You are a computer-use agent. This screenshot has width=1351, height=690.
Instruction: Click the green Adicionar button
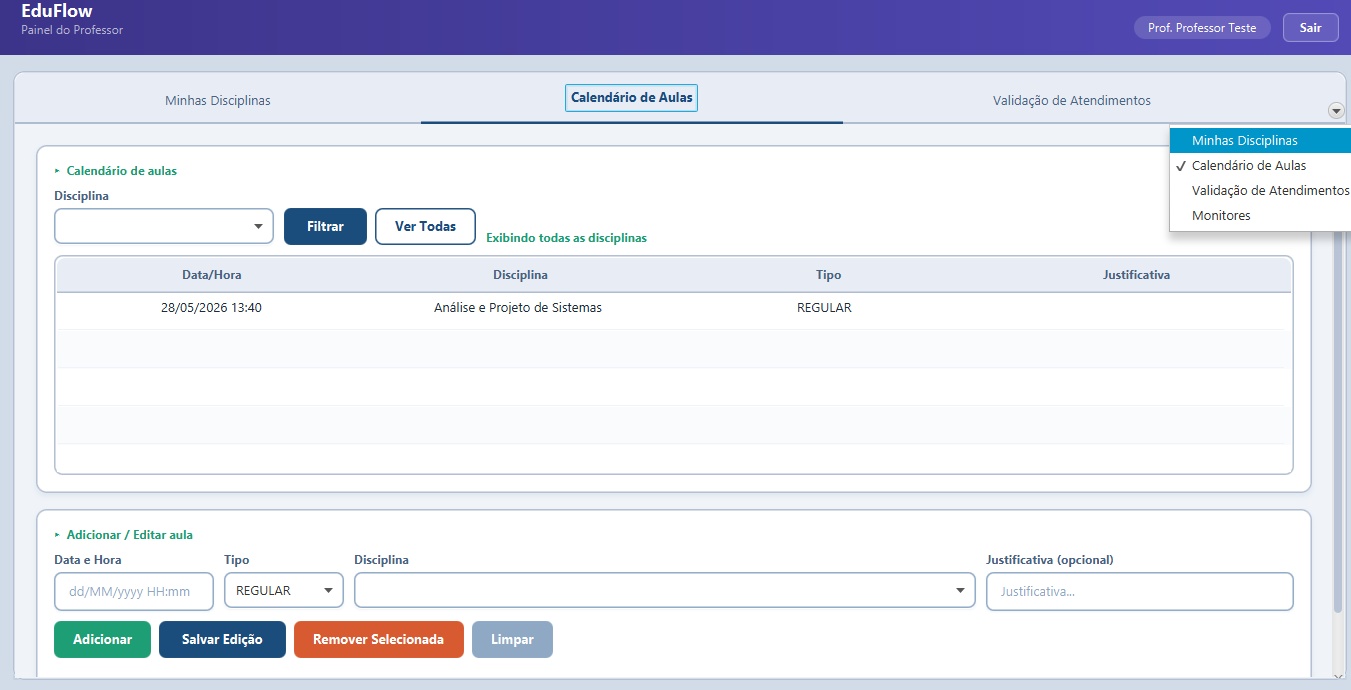click(x=102, y=640)
